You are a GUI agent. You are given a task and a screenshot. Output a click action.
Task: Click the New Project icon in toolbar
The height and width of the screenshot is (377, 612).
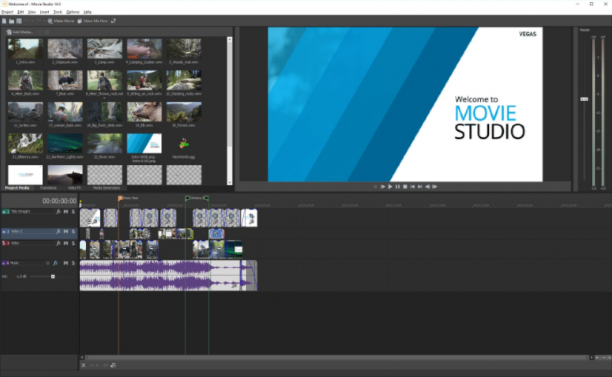pos(4,21)
